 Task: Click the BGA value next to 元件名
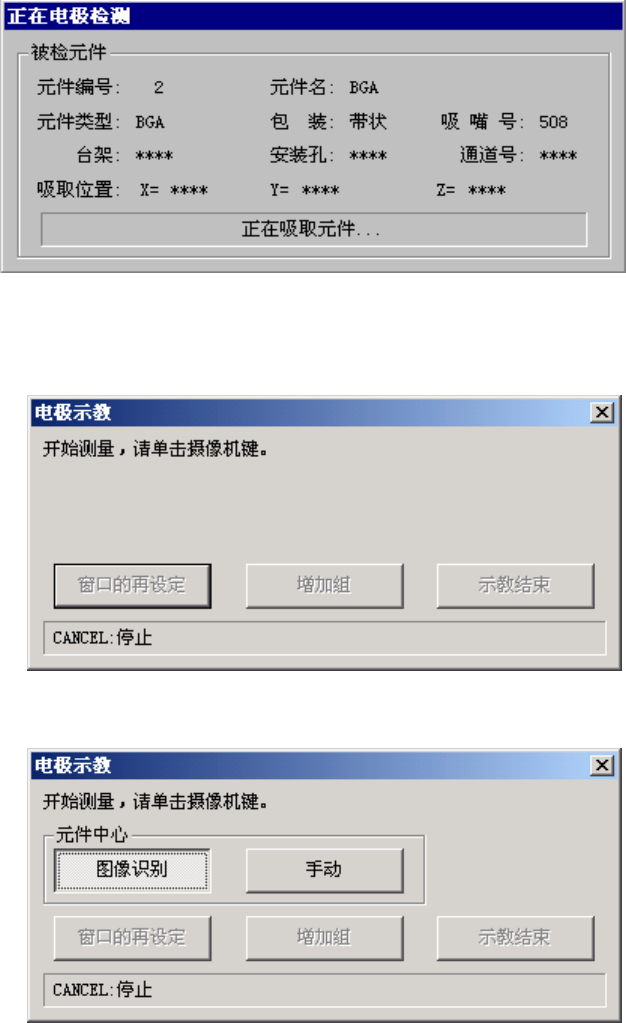[364, 87]
